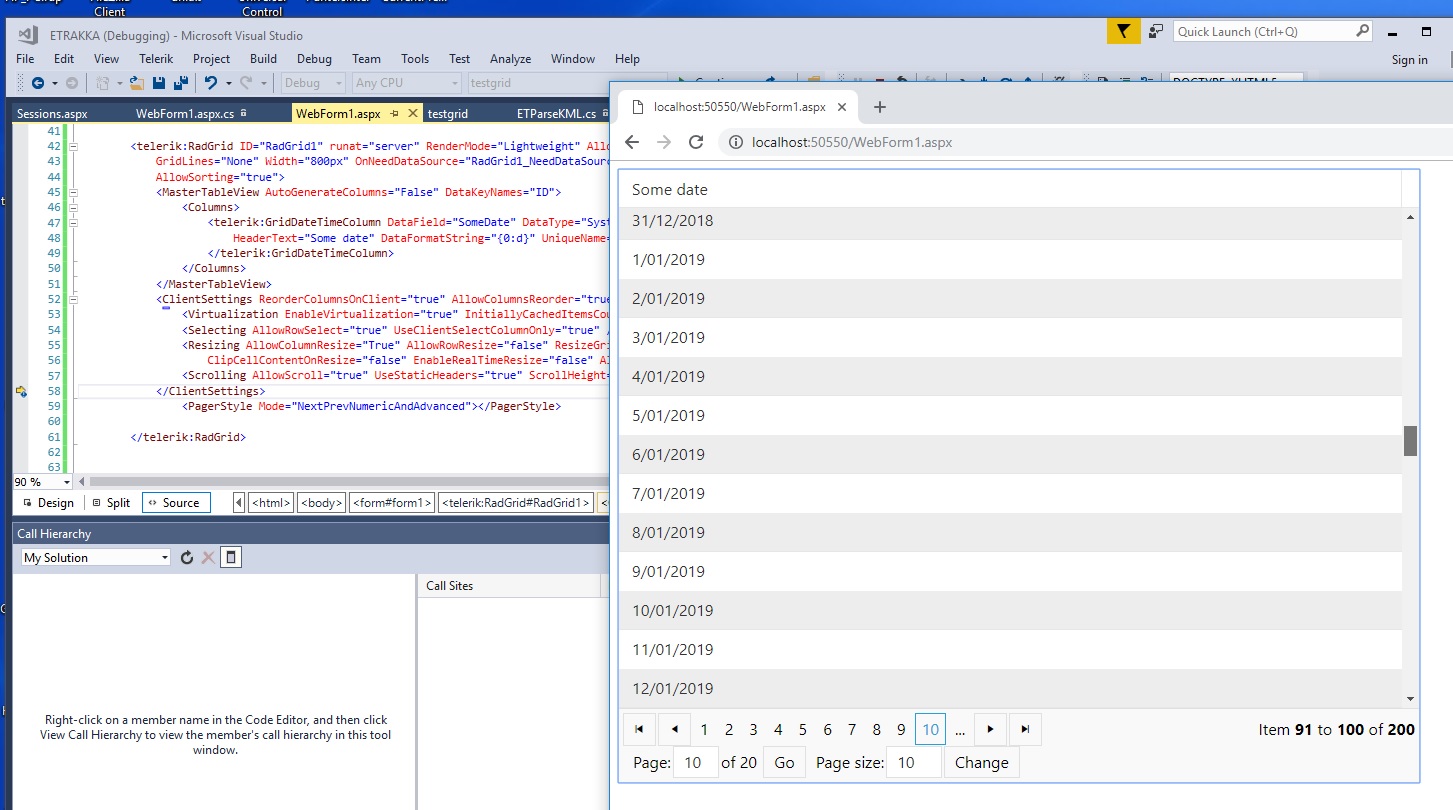Open the Telerik menu
The image size is (1453, 810).
[156, 59]
